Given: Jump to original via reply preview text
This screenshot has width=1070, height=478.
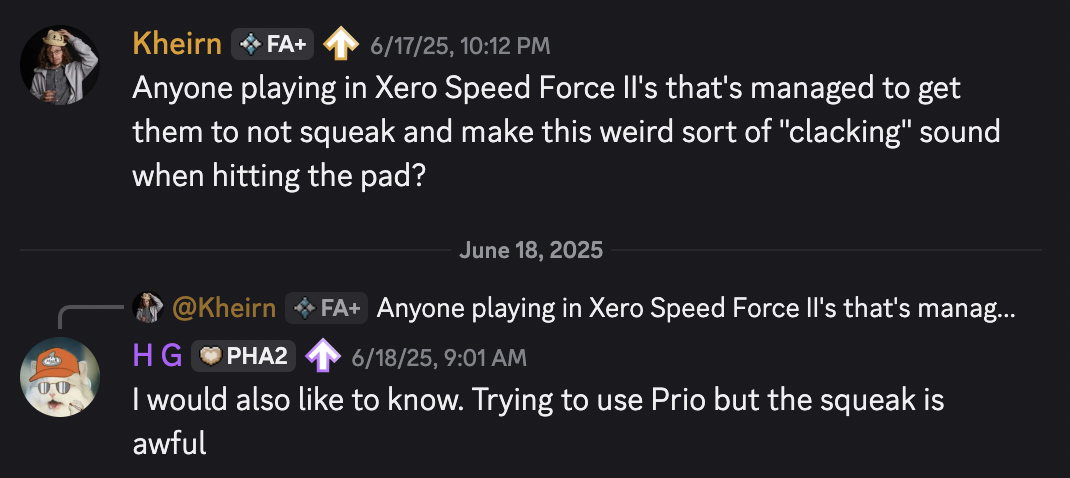Looking at the screenshot, I should (695, 308).
